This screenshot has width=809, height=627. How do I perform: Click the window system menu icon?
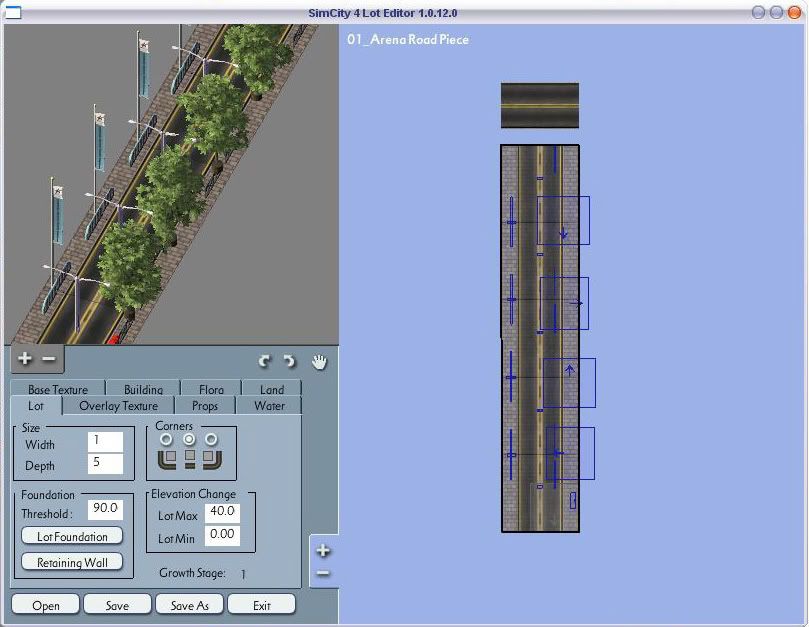click(x=13, y=12)
